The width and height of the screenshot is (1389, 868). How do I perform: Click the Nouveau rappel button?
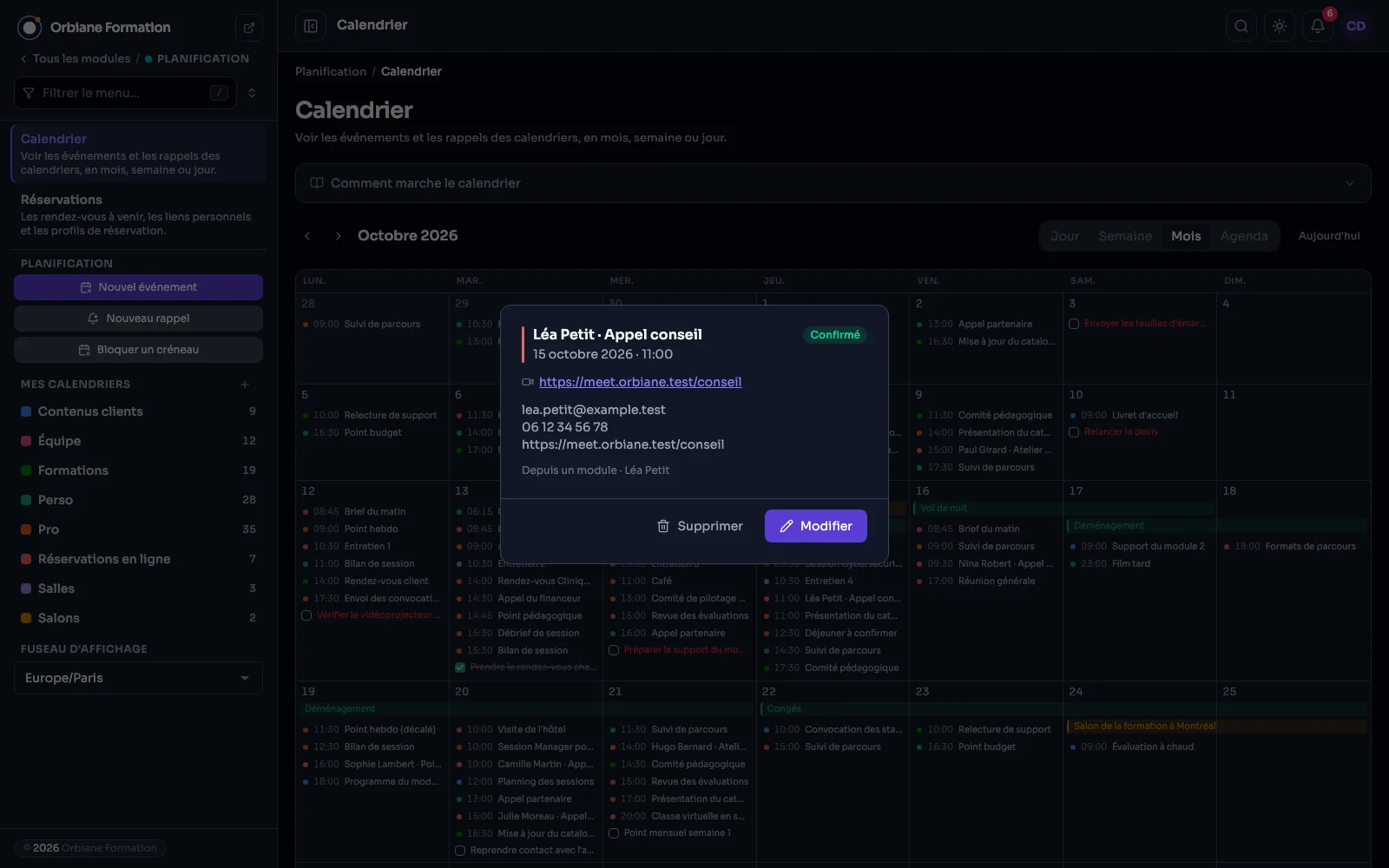138,319
